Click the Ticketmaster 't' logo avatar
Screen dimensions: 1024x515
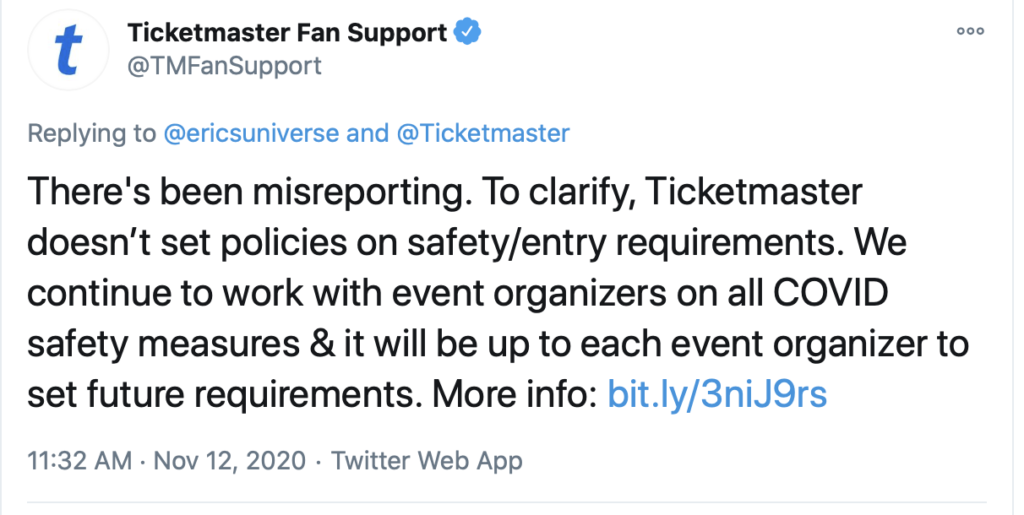[x=68, y=52]
